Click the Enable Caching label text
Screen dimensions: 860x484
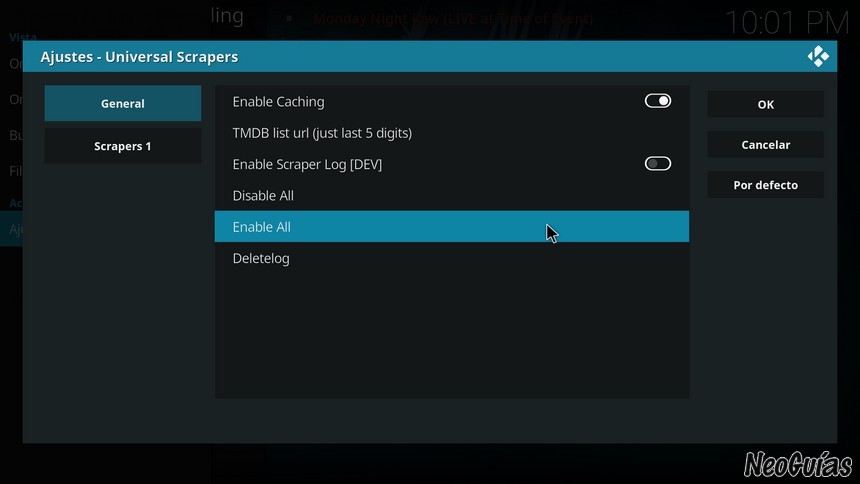pos(278,102)
